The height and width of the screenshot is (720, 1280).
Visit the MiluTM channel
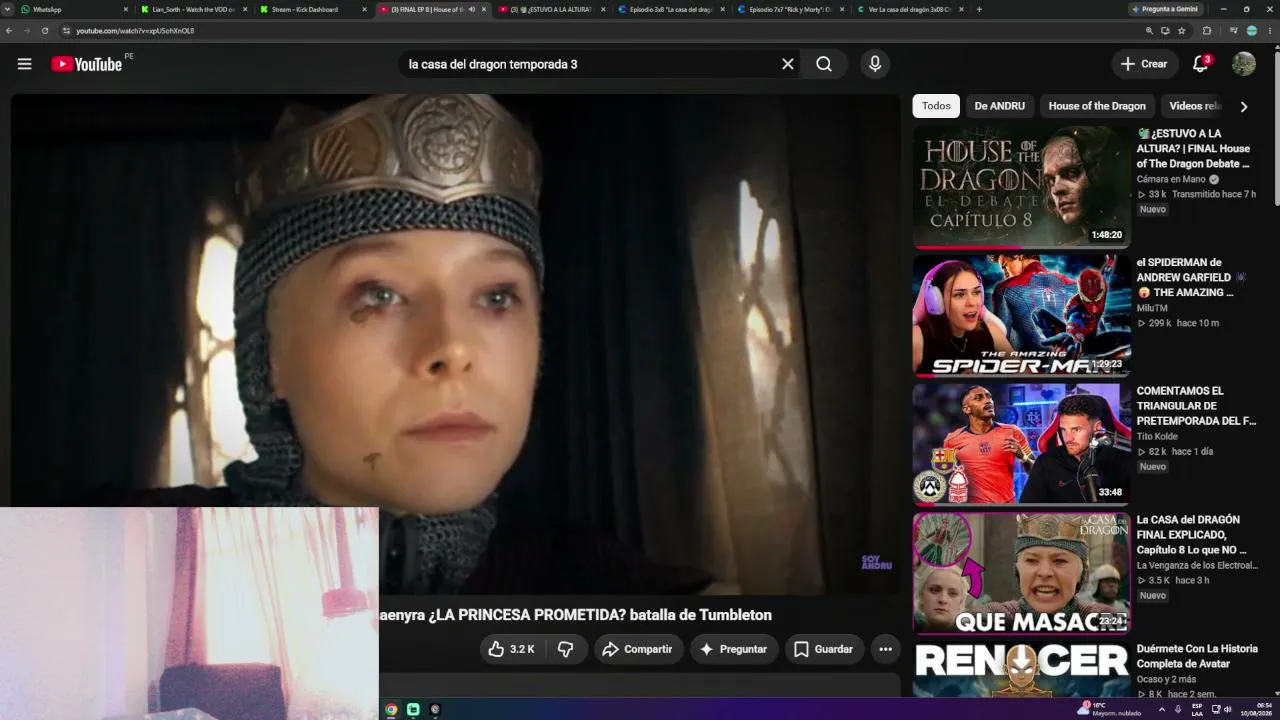pyautogui.click(x=1152, y=308)
